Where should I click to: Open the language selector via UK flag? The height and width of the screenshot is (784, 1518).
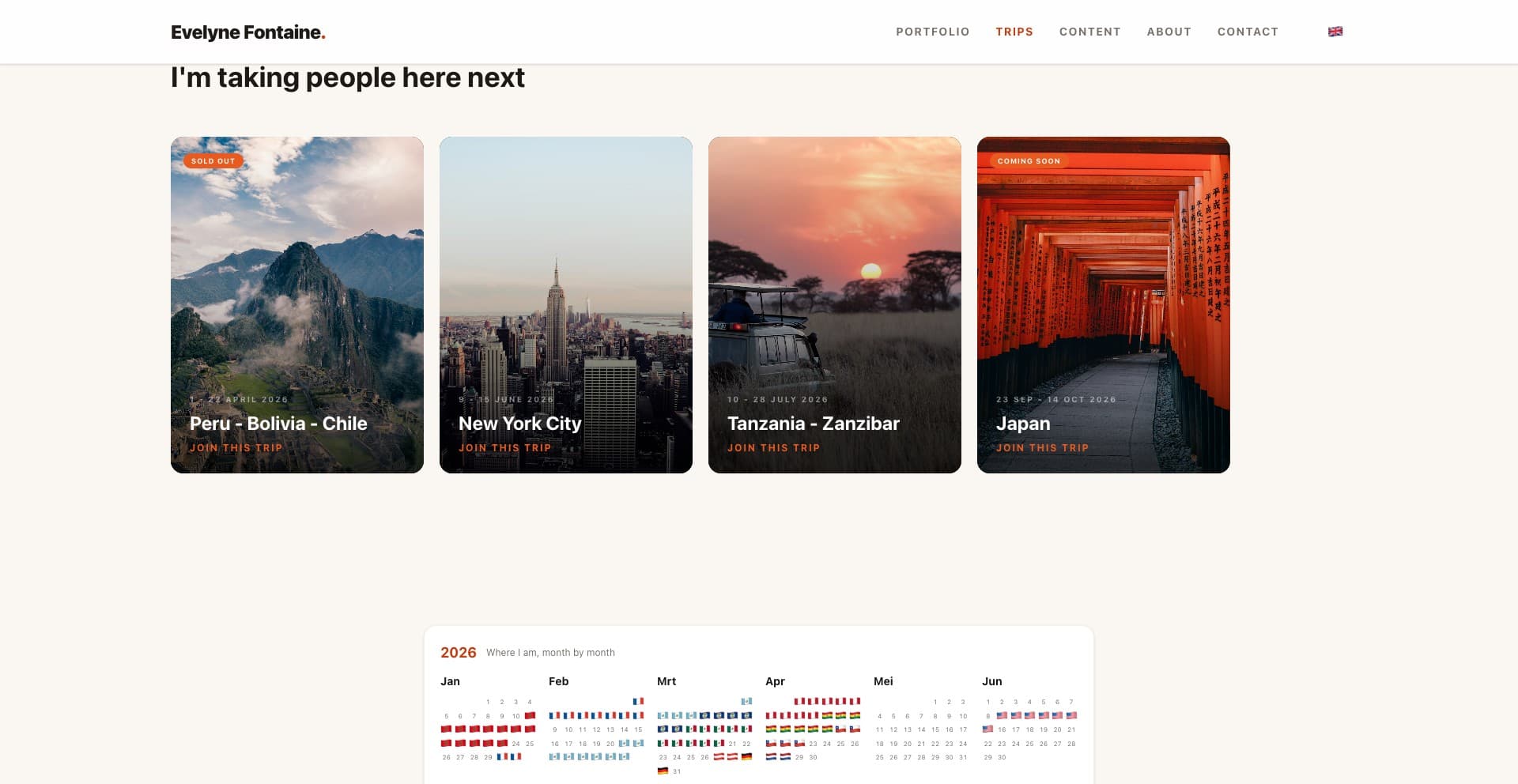pyautogui.click(x=1335, y=32)
